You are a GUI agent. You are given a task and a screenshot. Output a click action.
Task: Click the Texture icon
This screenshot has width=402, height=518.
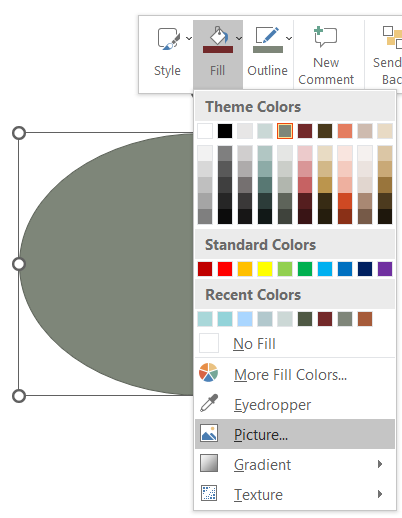coord(209,493)
